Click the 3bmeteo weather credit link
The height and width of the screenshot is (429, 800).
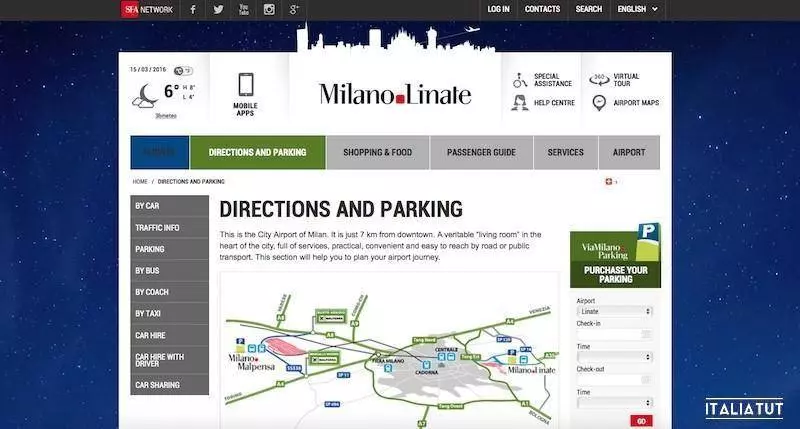pos(166,116)
